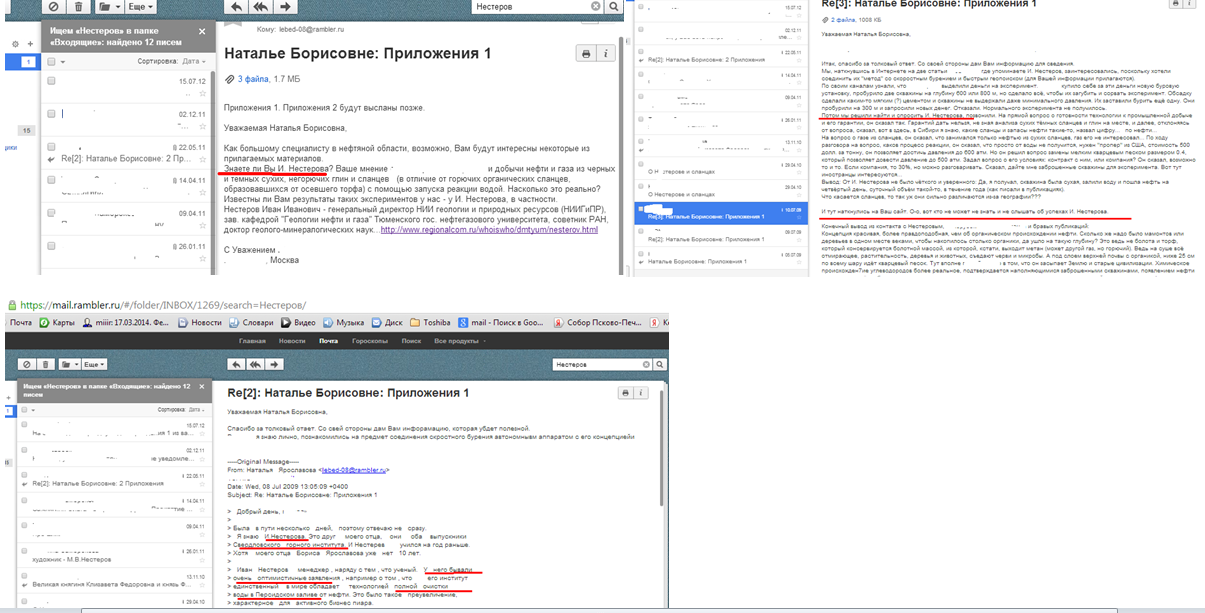Expand the select-all arrow in 'Приложения 1' window list
This screenshot has width=1205, height=613.
(63, 62)
